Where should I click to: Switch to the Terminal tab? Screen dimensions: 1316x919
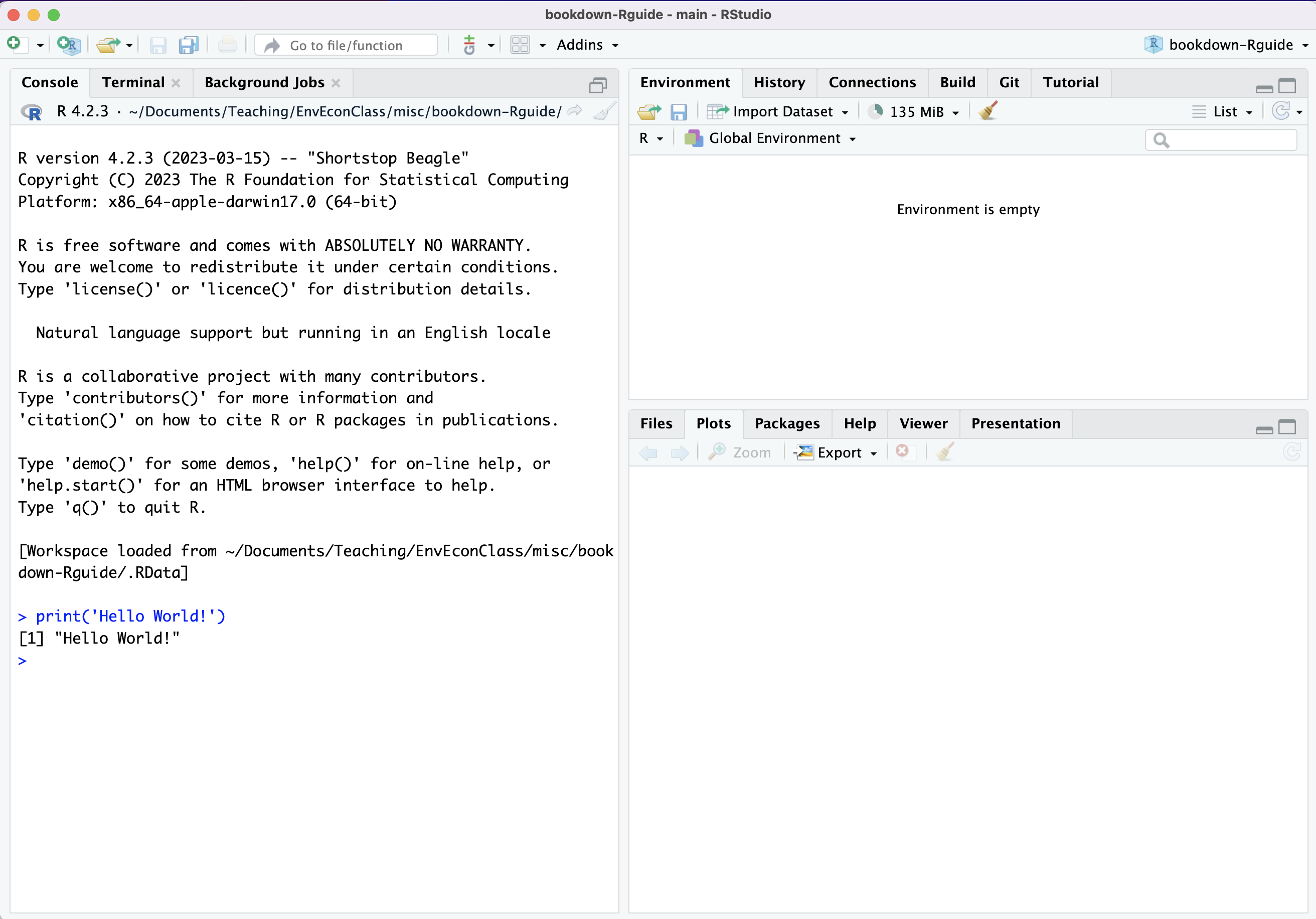(x=133, y=83)
